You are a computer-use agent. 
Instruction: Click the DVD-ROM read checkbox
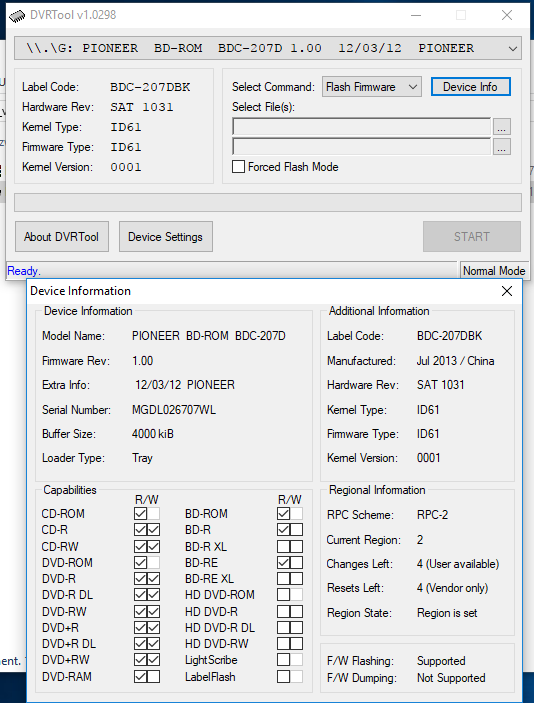pyautogui.click(x=140, y=562)
